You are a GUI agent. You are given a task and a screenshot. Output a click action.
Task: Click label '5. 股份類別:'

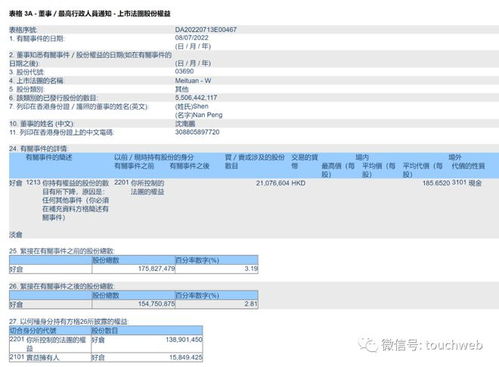pos(27,89)
